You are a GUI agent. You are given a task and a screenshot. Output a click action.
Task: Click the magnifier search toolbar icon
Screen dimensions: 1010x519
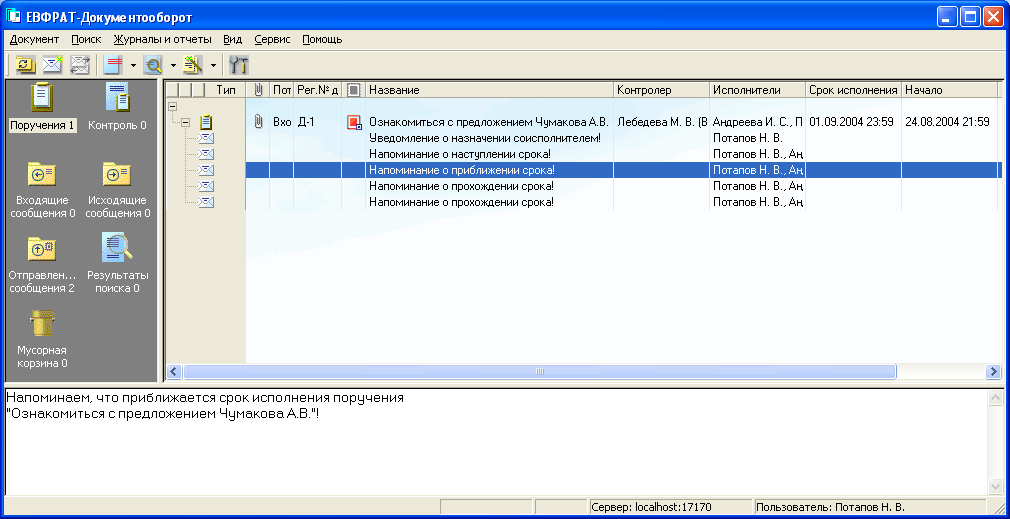pyautogui.click(x=153, y=64)
